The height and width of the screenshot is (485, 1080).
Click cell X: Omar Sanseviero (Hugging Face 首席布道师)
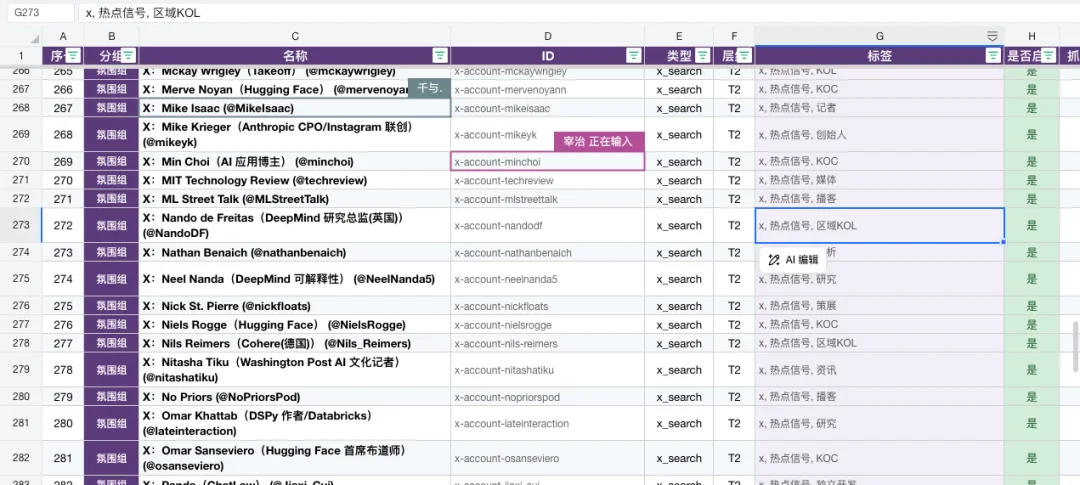pyautogui.click(x=295, y=458)
